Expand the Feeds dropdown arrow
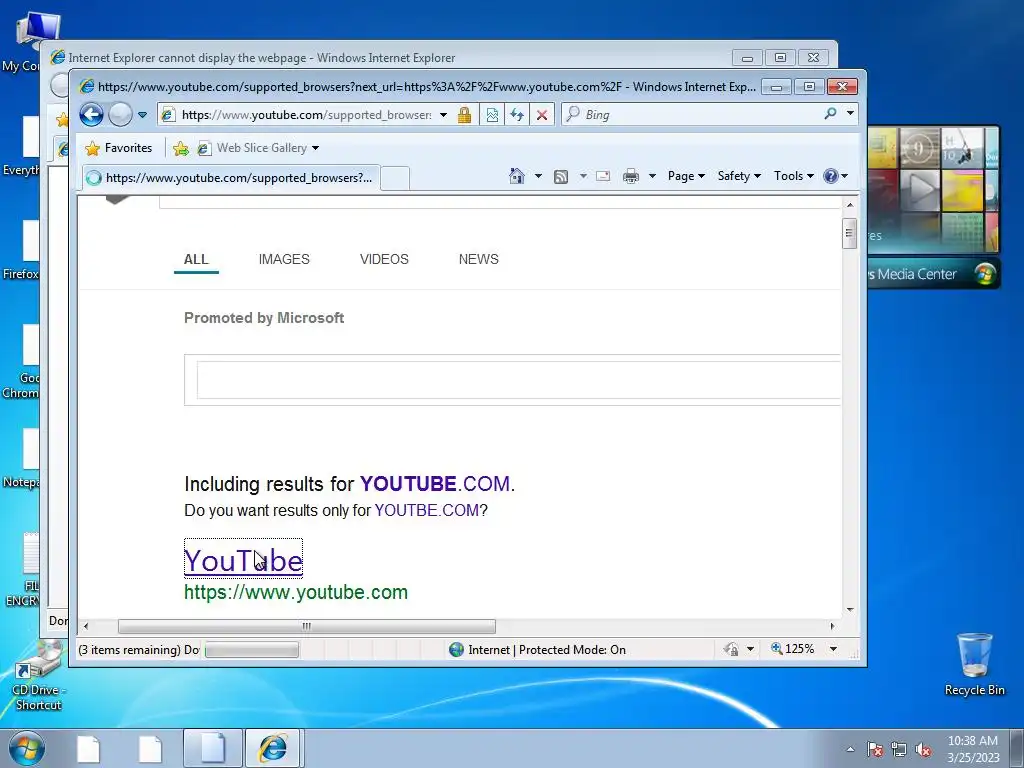The image size is (1024, 768). coord(583,176)
